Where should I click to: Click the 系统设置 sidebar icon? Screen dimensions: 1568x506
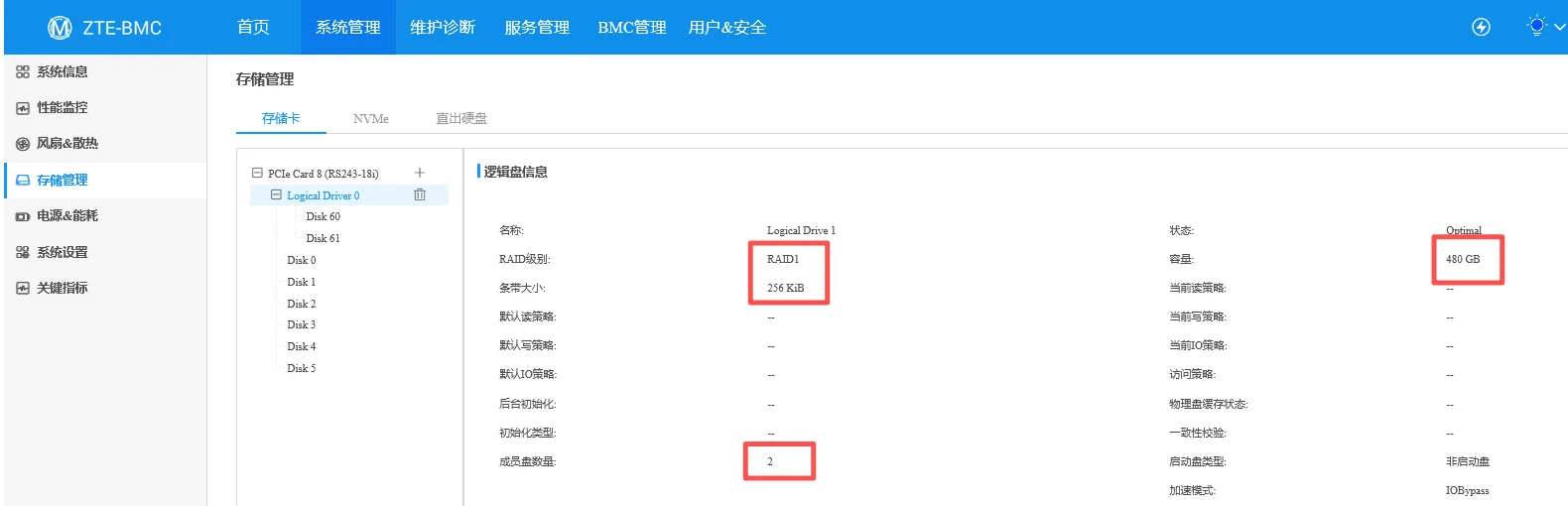click(x=23, y=252)
